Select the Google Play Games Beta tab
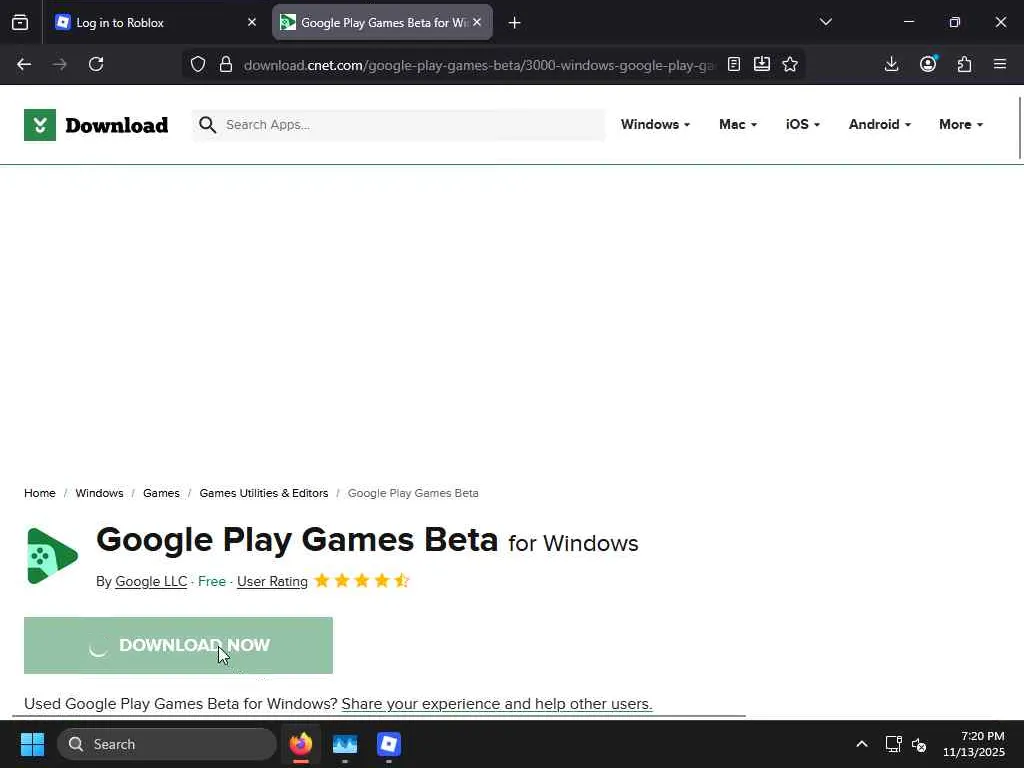 point(382,22)
